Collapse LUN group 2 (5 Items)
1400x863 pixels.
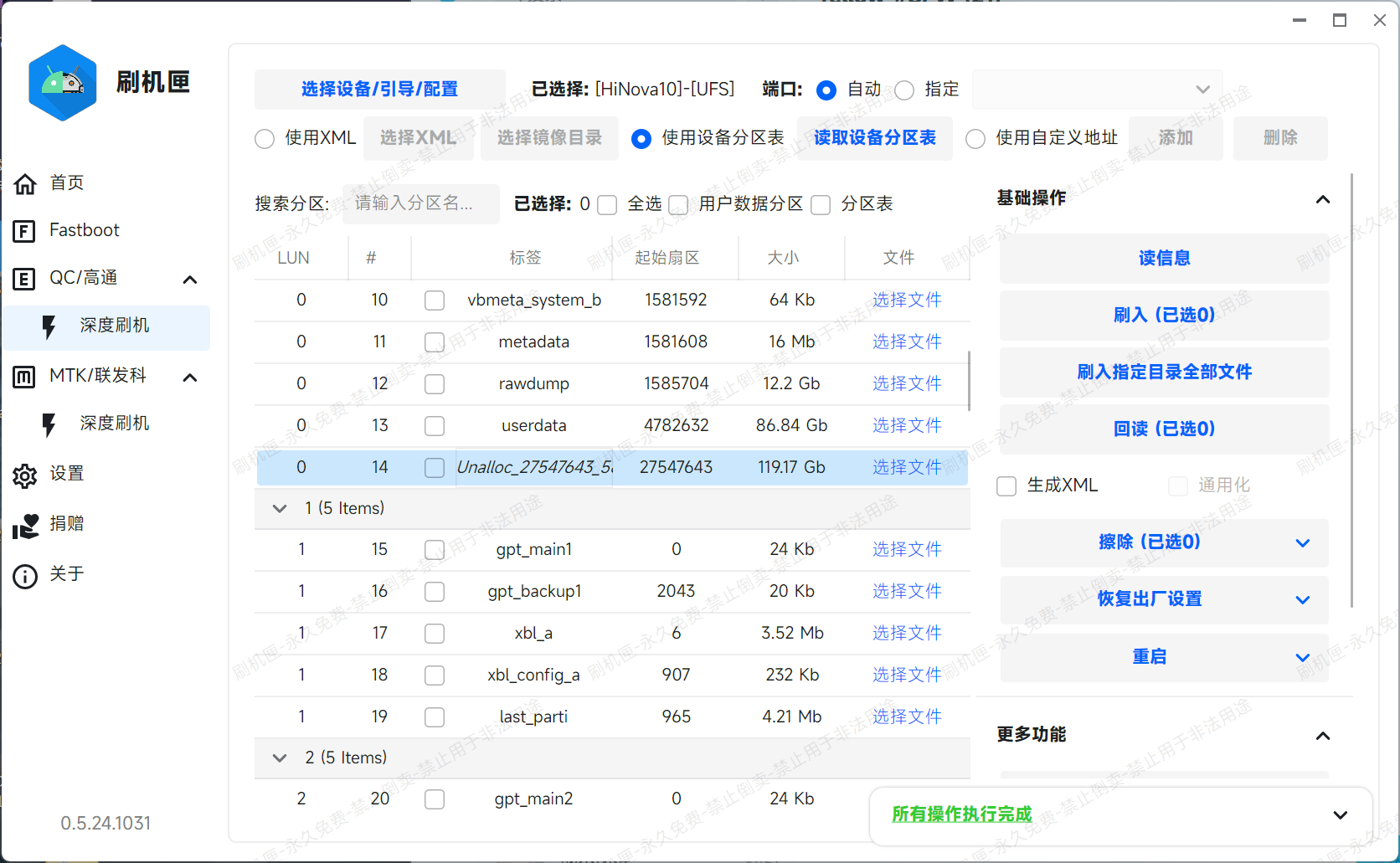coord(280,758)
